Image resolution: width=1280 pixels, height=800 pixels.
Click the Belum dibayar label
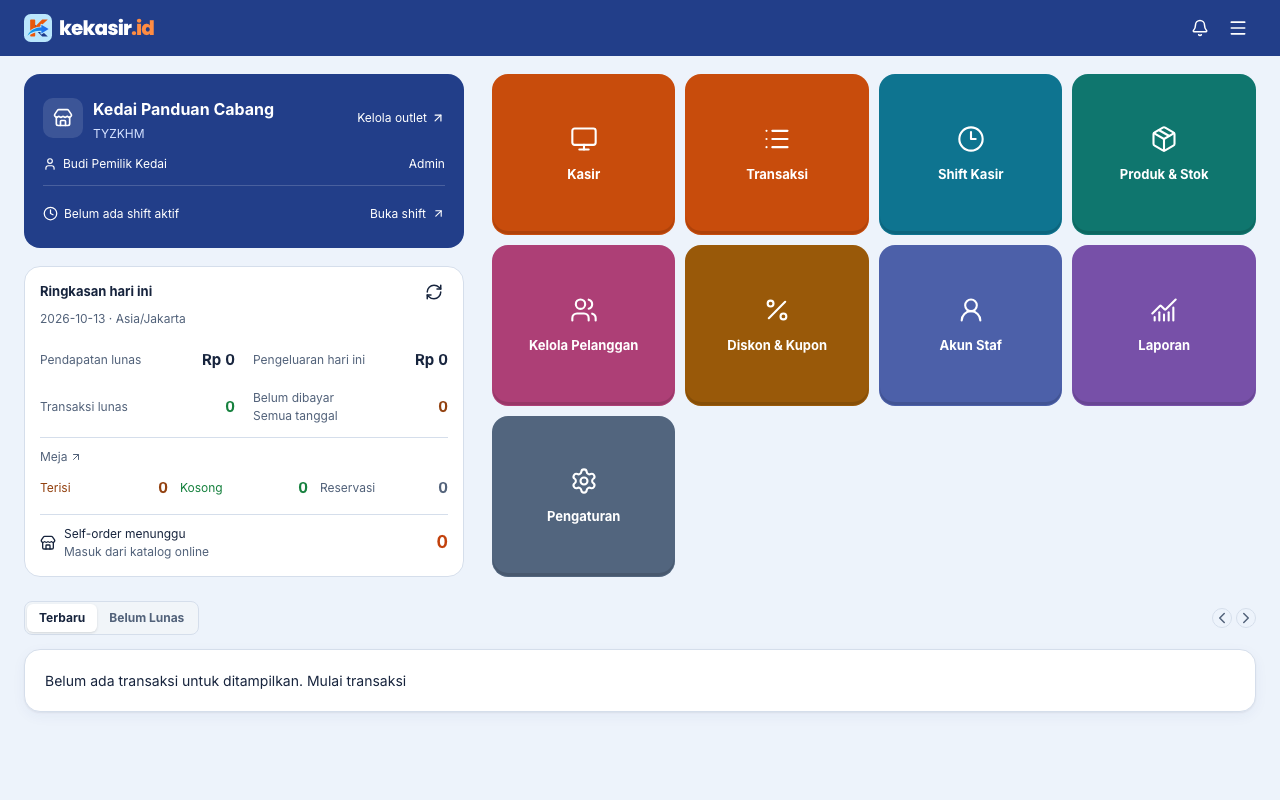tap(293, 398)
